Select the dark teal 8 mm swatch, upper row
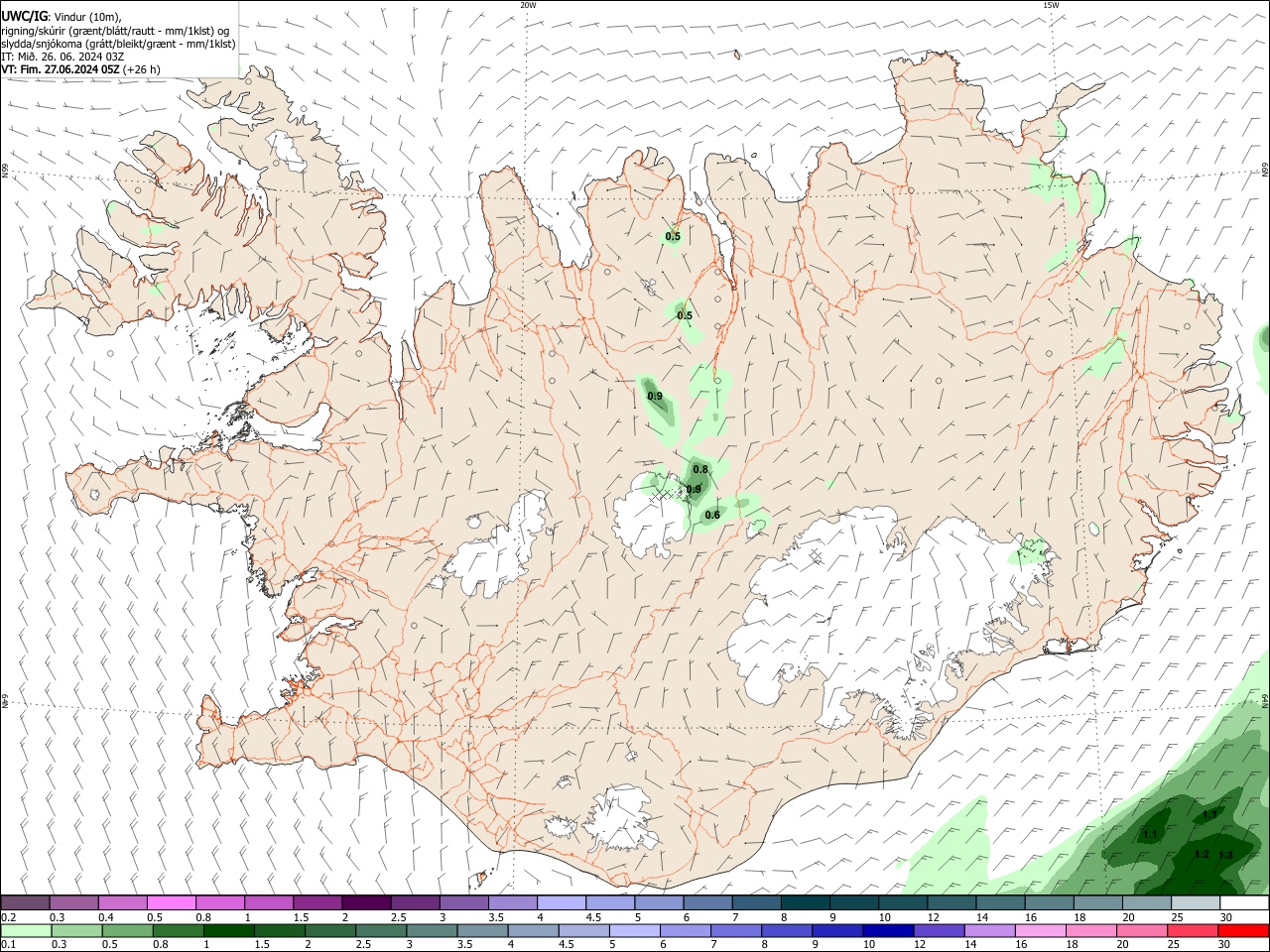Screen dimensions: 1270x952 (x=805, y=902)
